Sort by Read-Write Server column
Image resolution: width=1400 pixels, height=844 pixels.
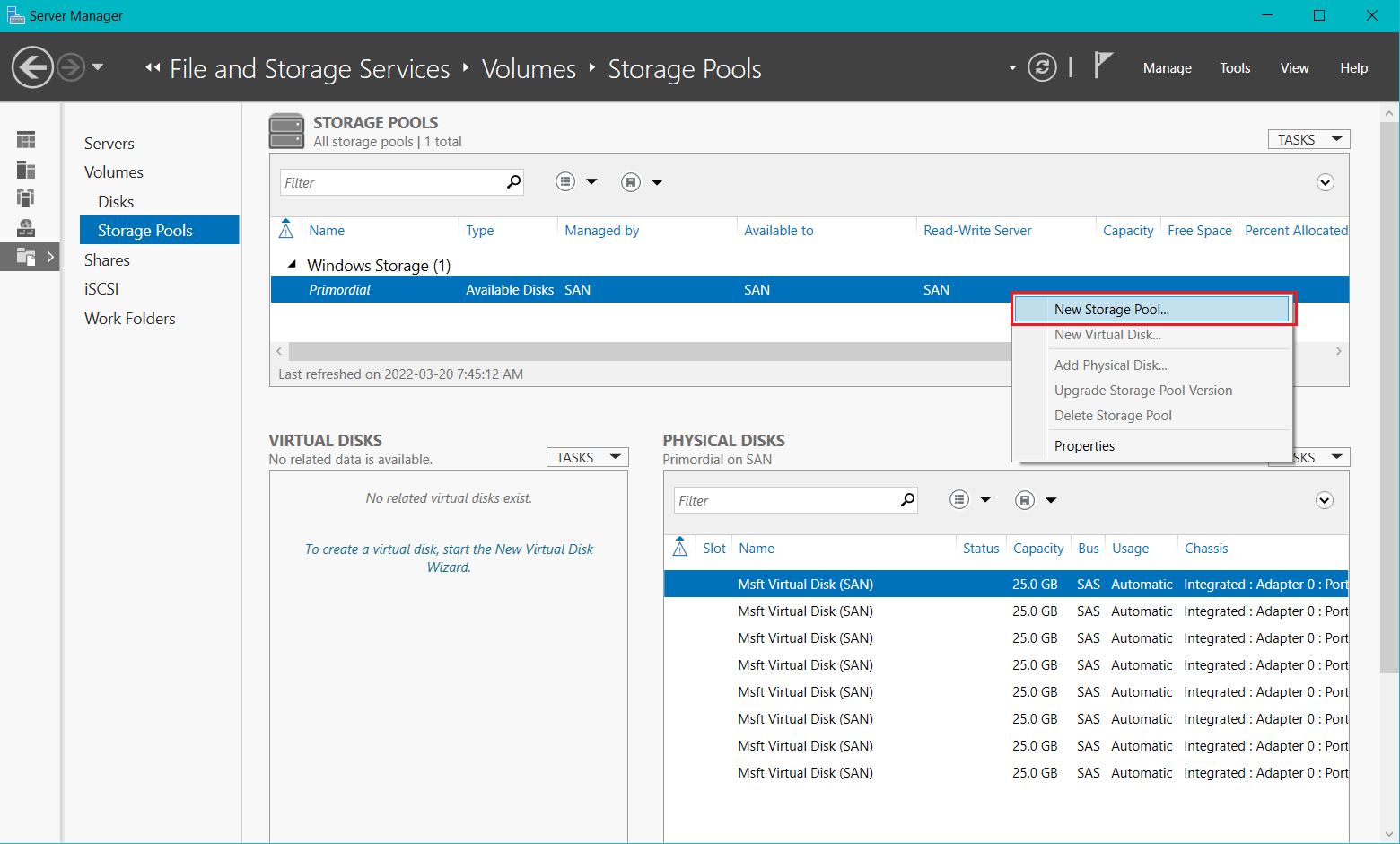(x=977, y=231)
